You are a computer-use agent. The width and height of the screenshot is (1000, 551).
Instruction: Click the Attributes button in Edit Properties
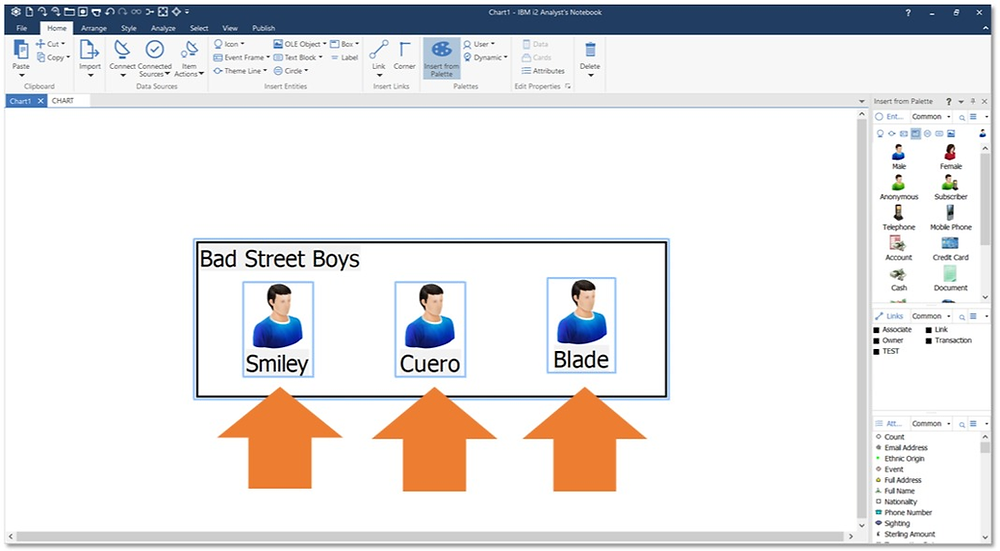click(543, 71)
